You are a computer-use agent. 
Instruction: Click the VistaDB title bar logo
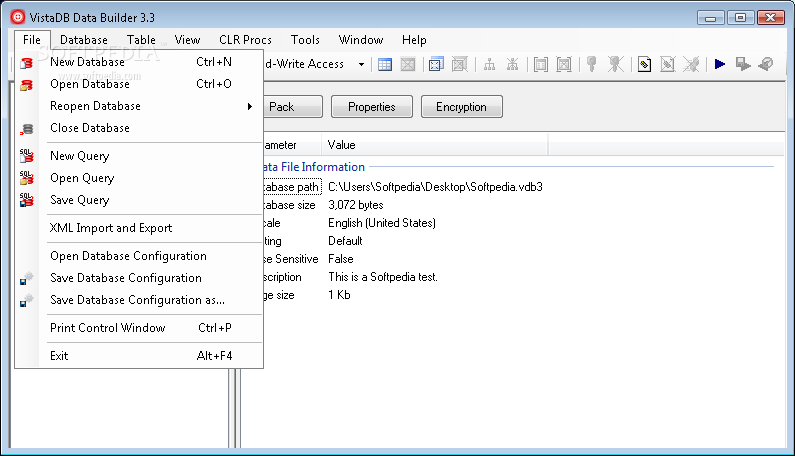(x=18, y=17)
